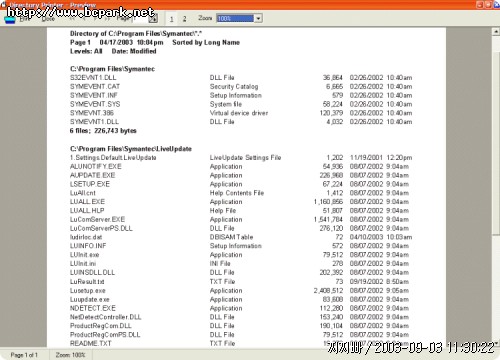Click the Lusetup.exe file name
500x360 pixels.
[x=87, y=291]
